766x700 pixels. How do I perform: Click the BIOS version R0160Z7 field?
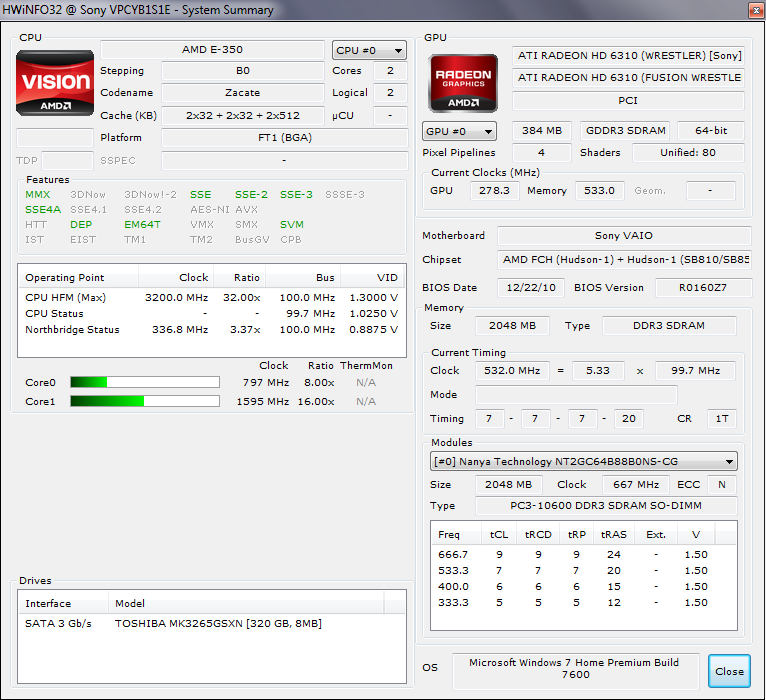point(702,287)
